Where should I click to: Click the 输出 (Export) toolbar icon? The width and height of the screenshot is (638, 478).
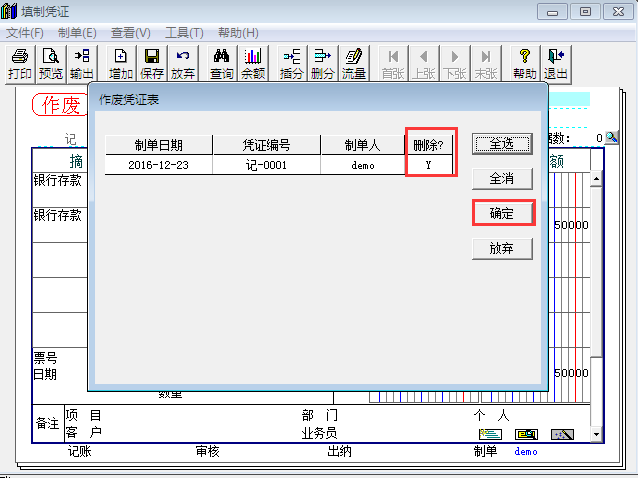(82, 64)
